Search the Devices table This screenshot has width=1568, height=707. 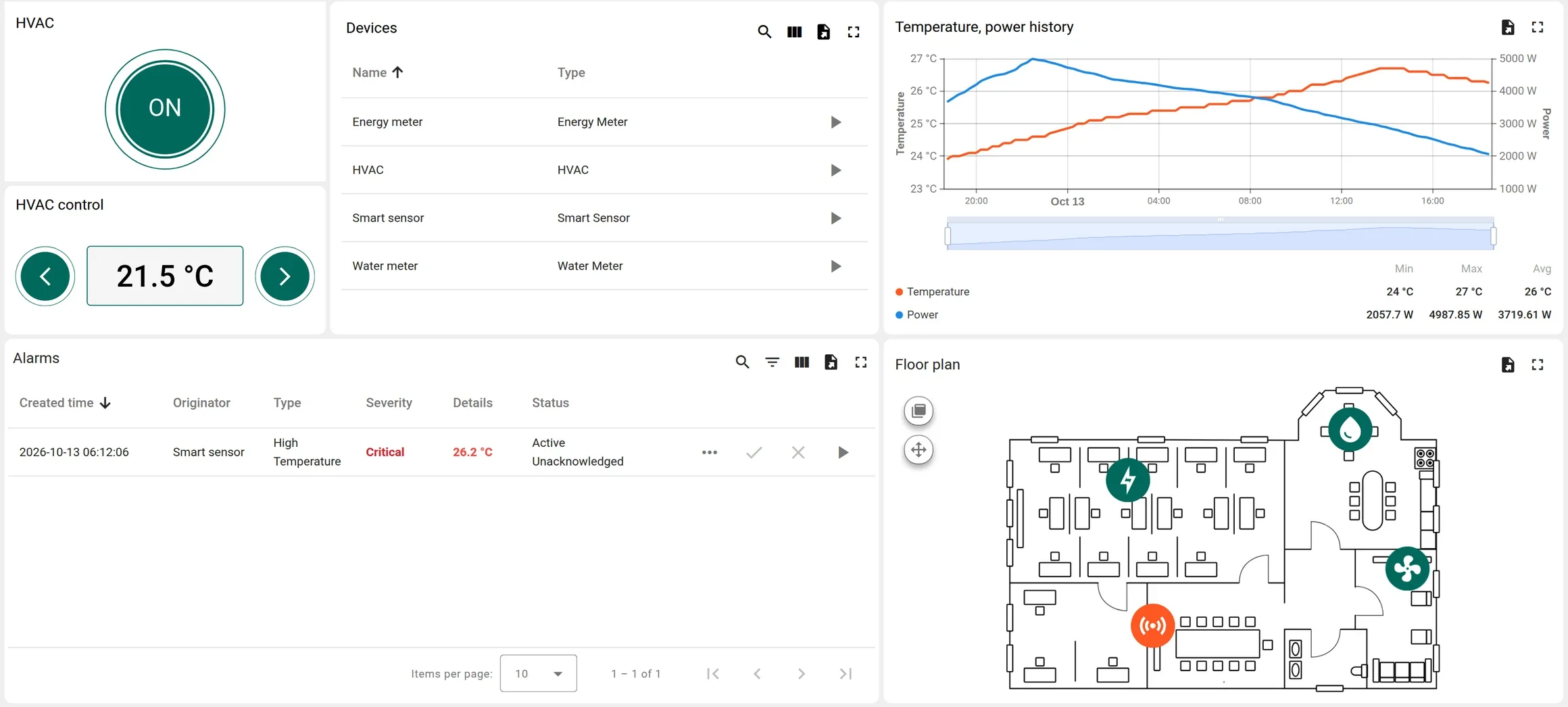point(764,32)
